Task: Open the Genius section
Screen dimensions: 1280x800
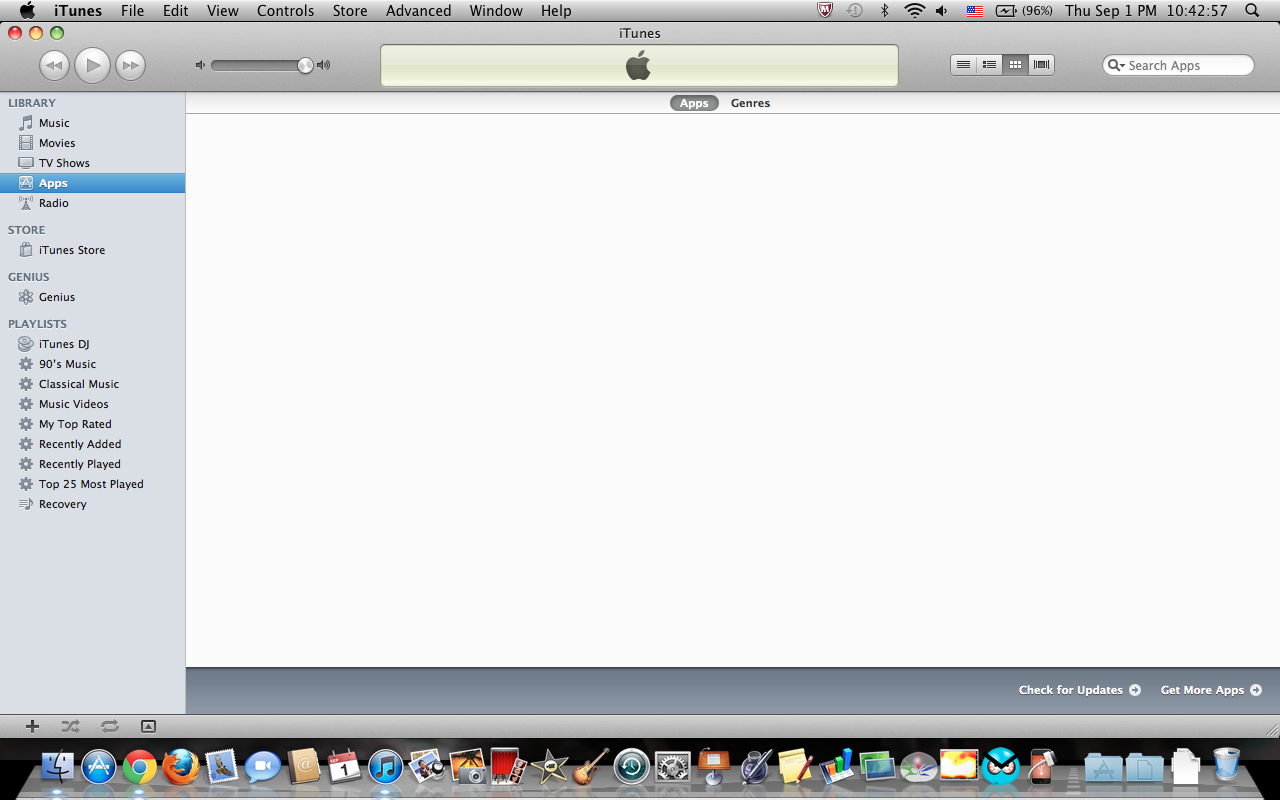Action: tap(57, 297)
